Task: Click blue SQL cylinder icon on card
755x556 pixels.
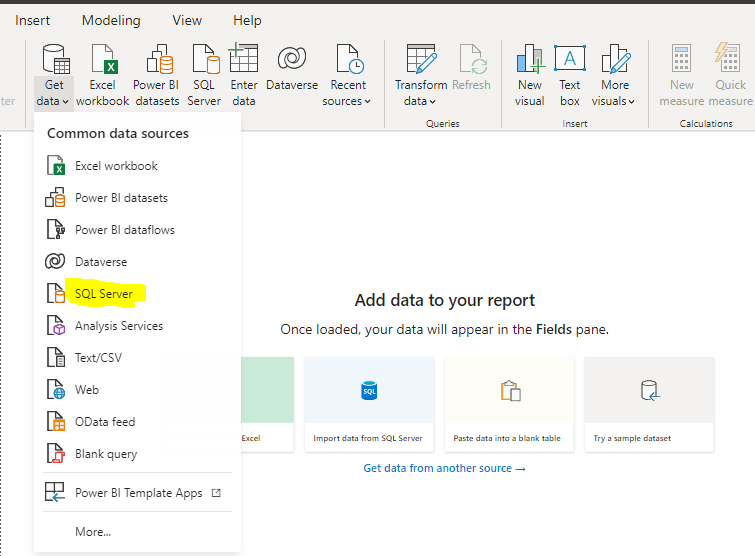Action: pos(369,390)
